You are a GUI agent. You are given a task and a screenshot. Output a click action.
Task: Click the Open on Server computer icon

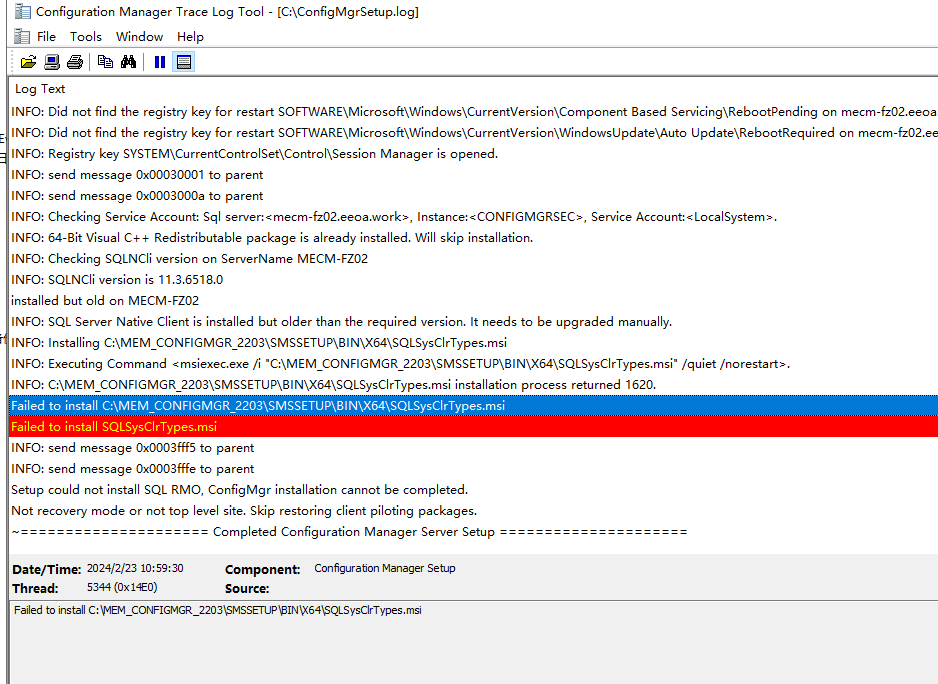[x=52, y=62]
